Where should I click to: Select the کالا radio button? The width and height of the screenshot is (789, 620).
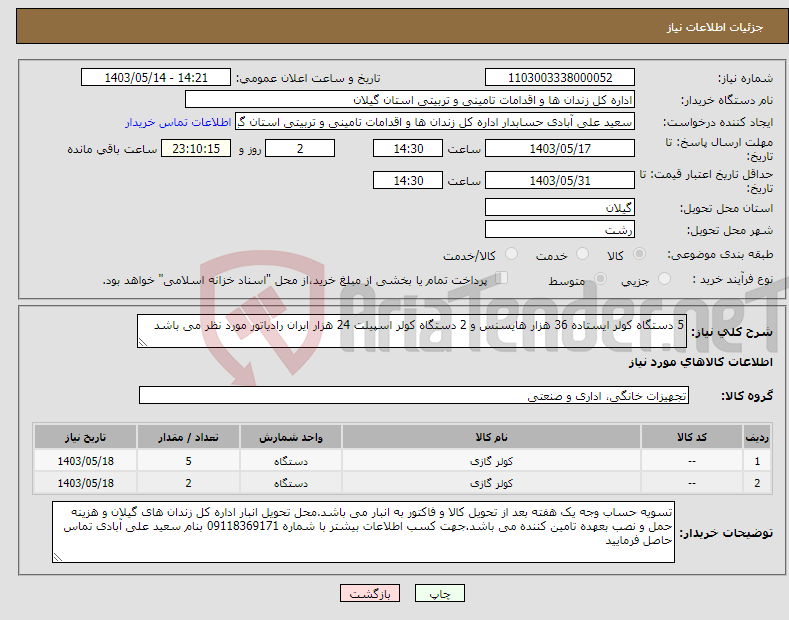(639, 254)
